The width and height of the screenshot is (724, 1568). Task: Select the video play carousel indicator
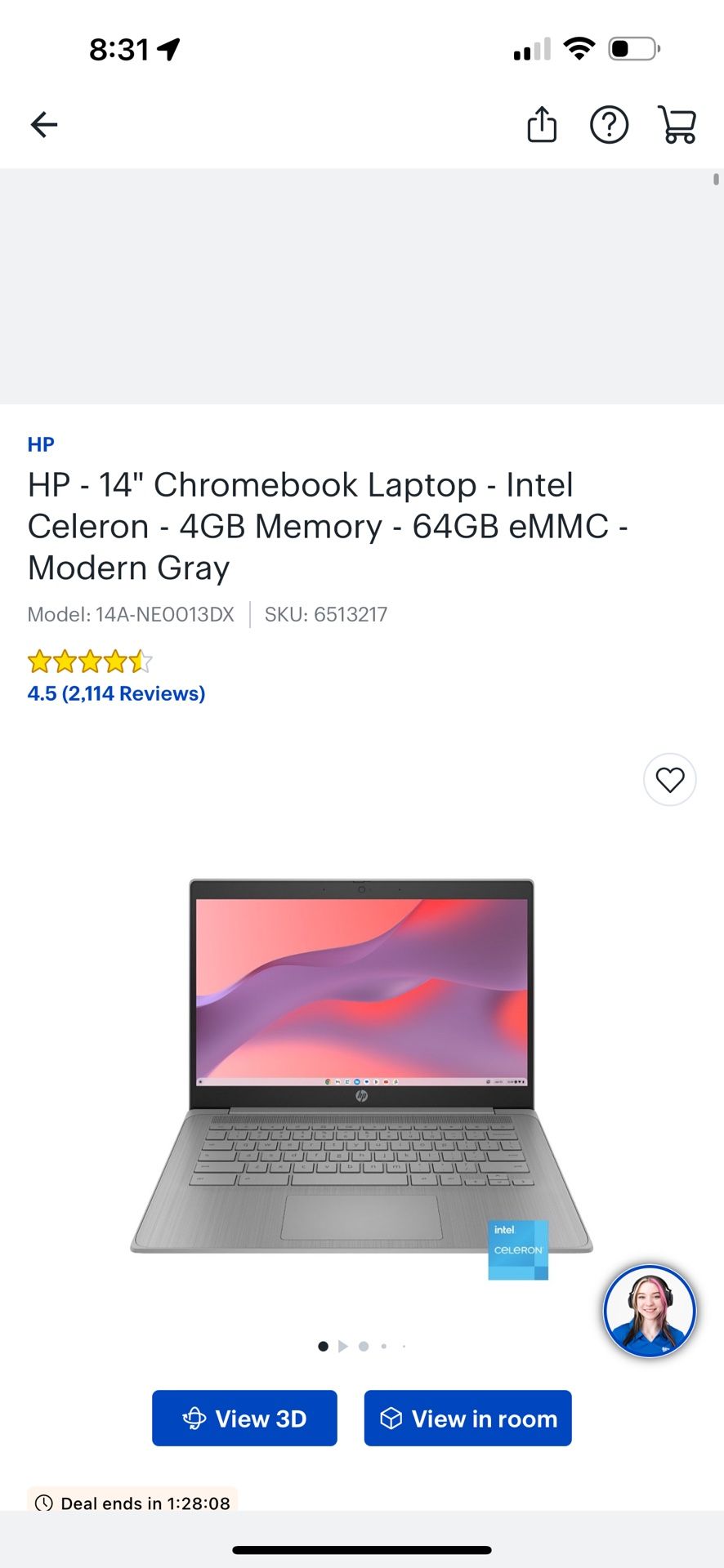(343, 1346)
